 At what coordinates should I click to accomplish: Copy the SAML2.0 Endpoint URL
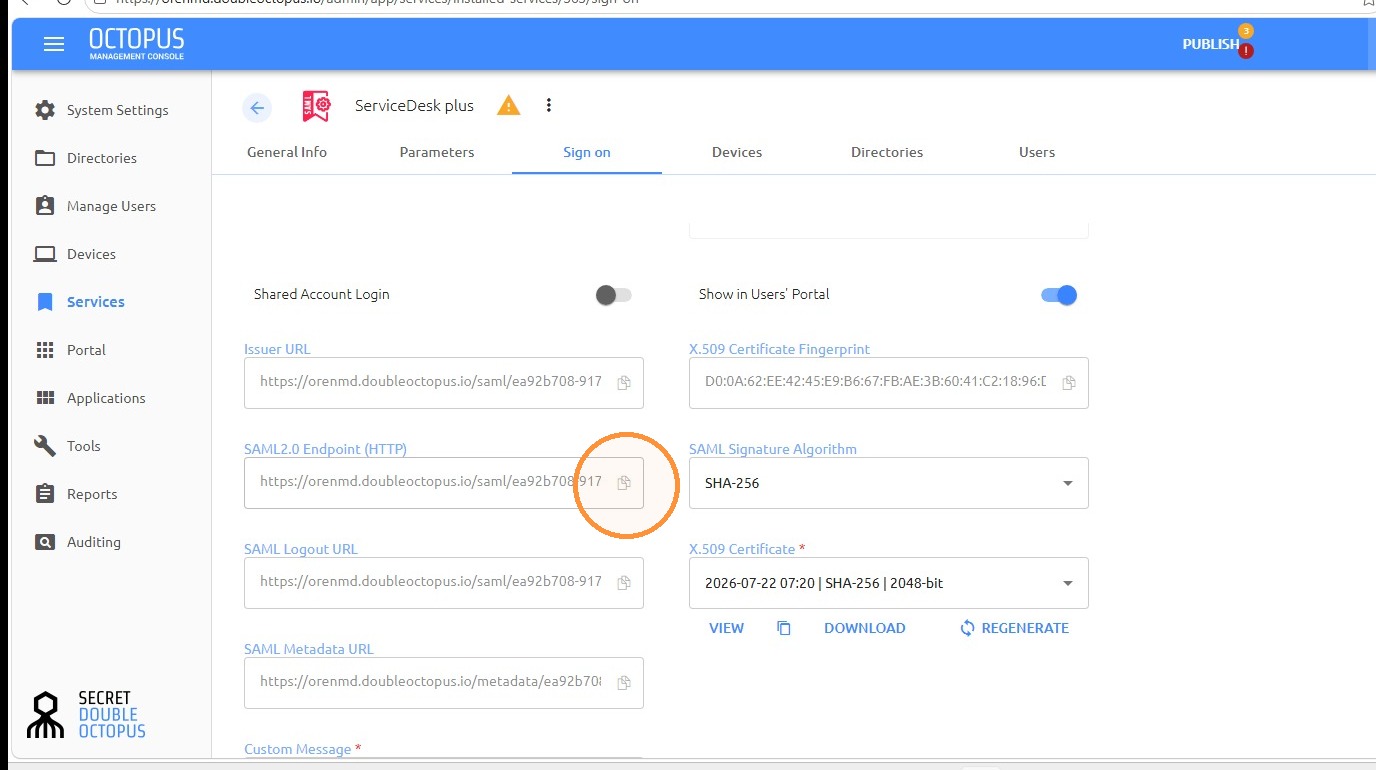(624, 483)
